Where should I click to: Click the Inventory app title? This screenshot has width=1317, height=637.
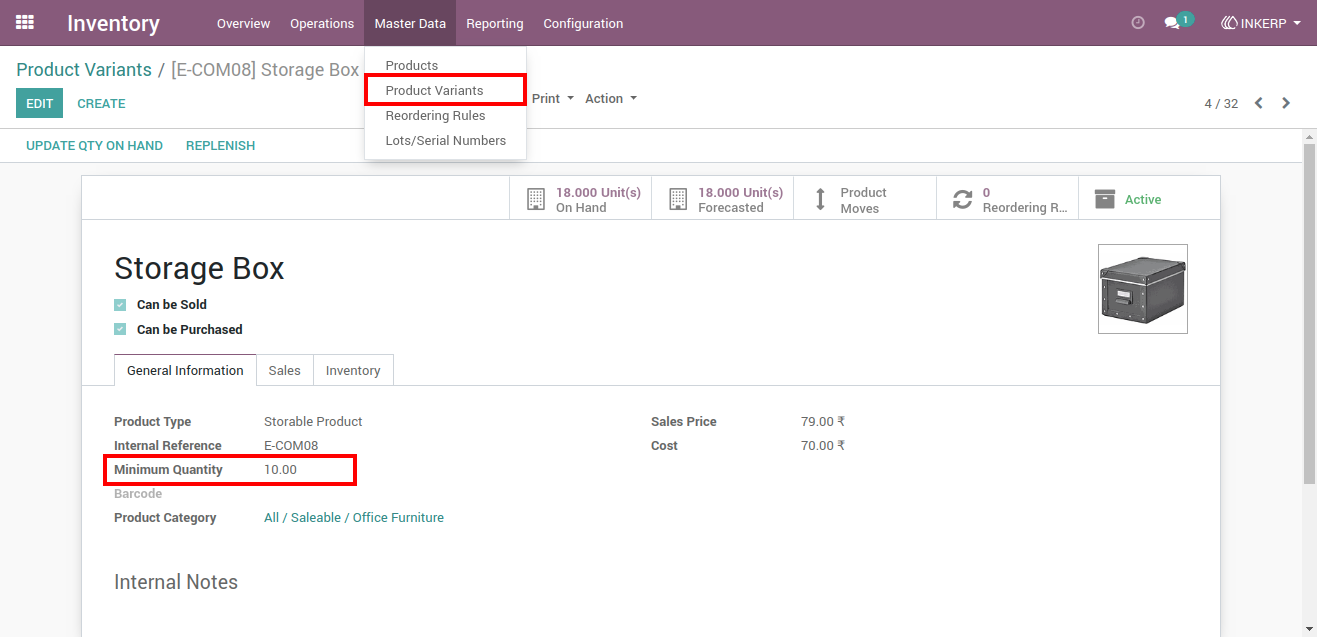pos(113,23)
